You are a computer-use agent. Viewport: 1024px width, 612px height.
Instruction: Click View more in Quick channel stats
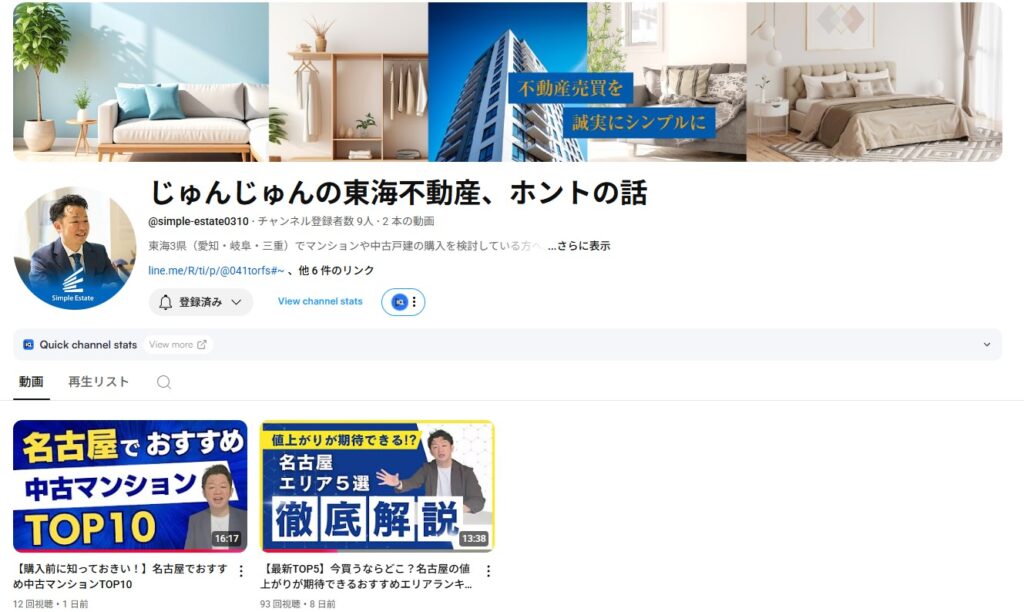tap(171, 344)
